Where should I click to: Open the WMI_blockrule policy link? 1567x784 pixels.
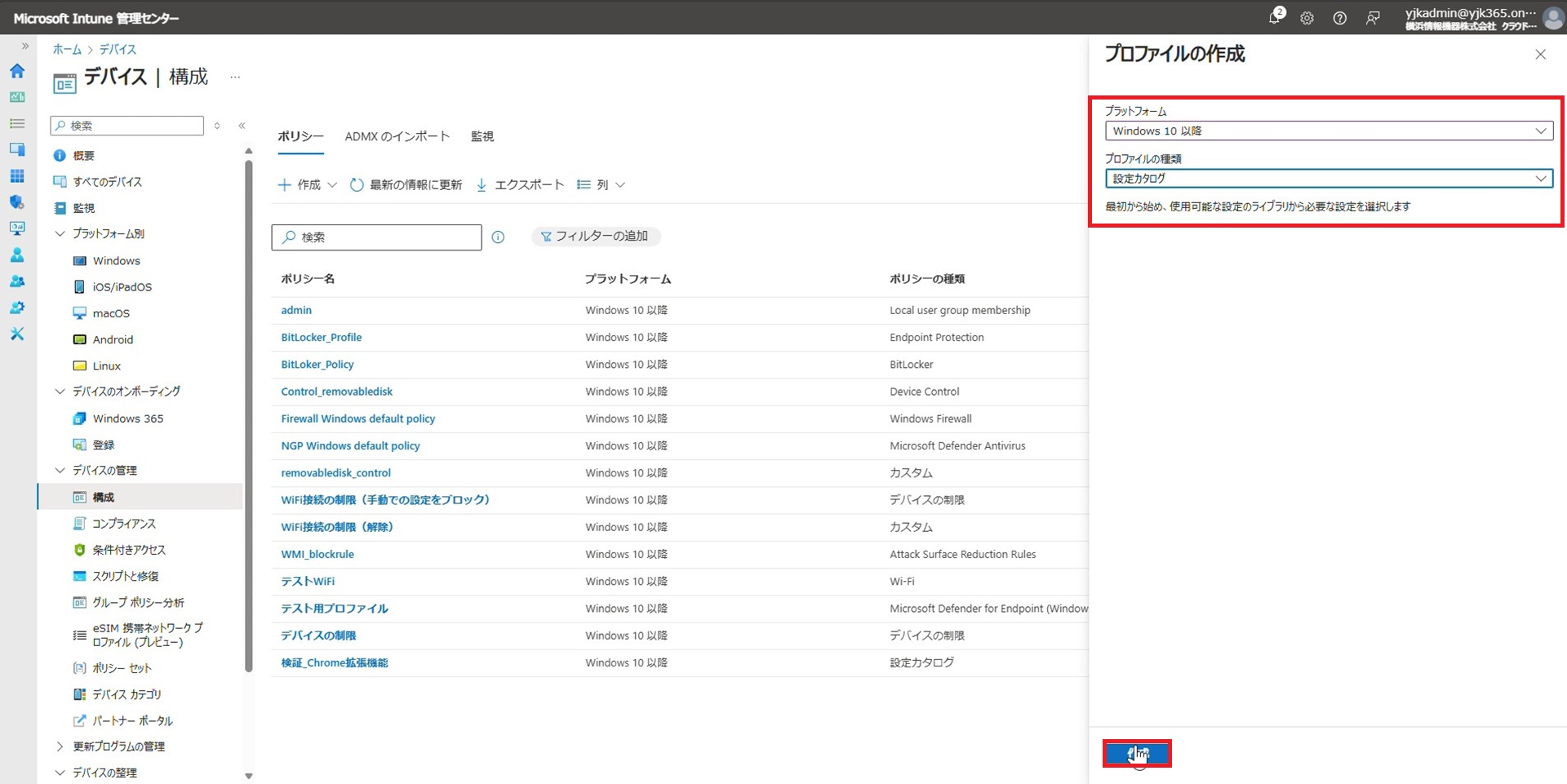coord(317,555)
